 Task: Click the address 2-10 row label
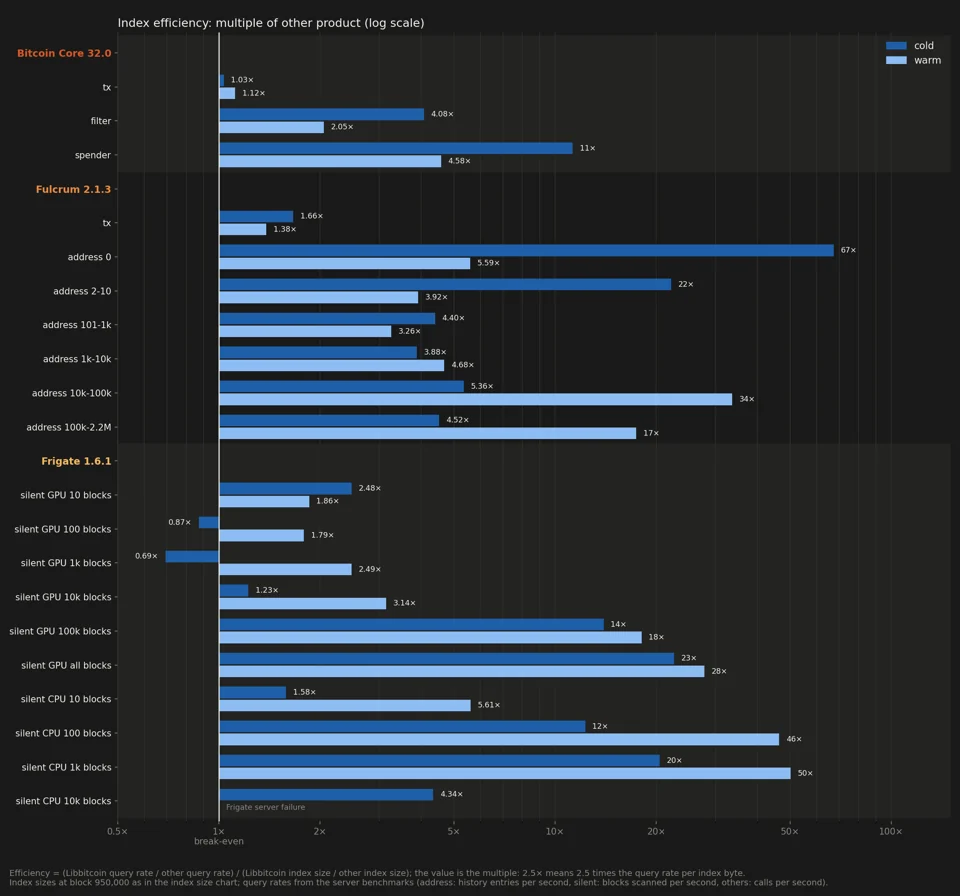pyautogui.click(x=82, y=292)
